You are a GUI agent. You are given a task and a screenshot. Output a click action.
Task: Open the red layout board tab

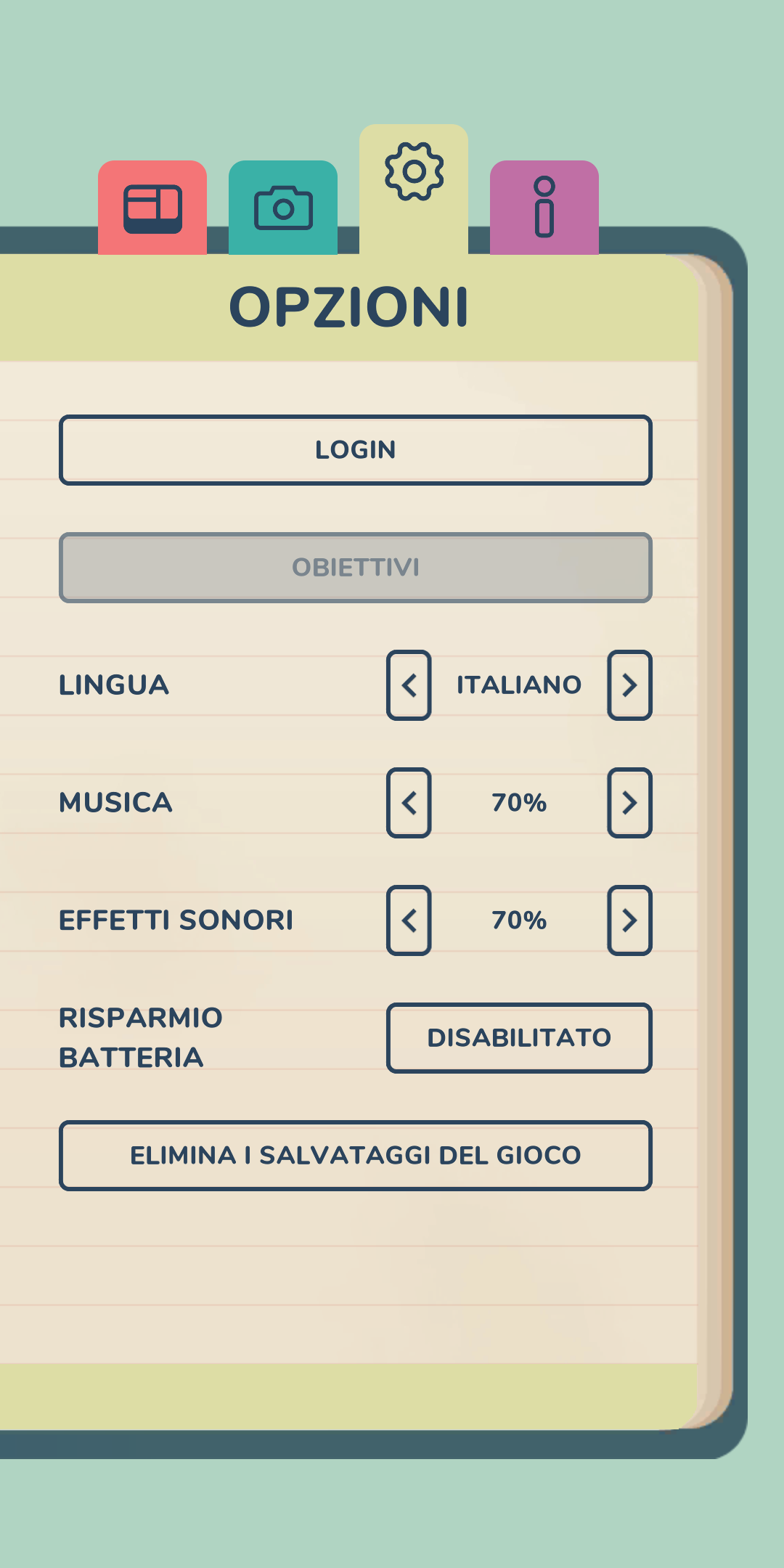click(x=152, y=208)
